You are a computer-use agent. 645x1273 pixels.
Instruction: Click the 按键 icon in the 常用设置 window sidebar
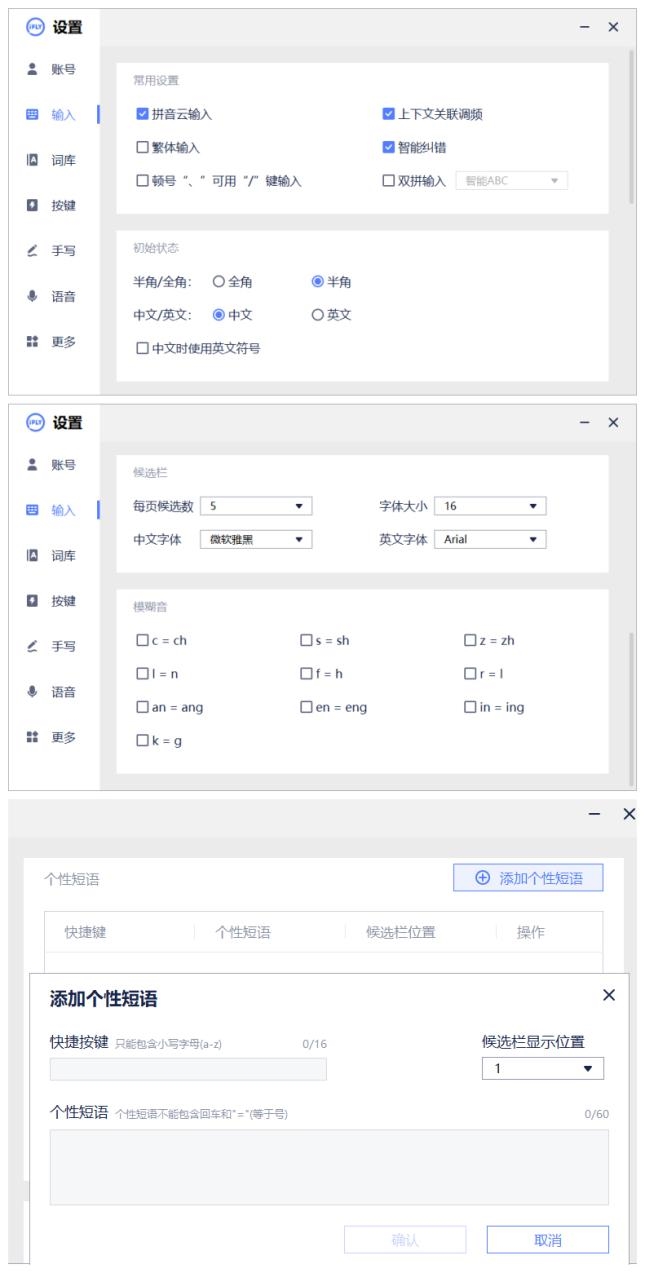pos(31,205)
